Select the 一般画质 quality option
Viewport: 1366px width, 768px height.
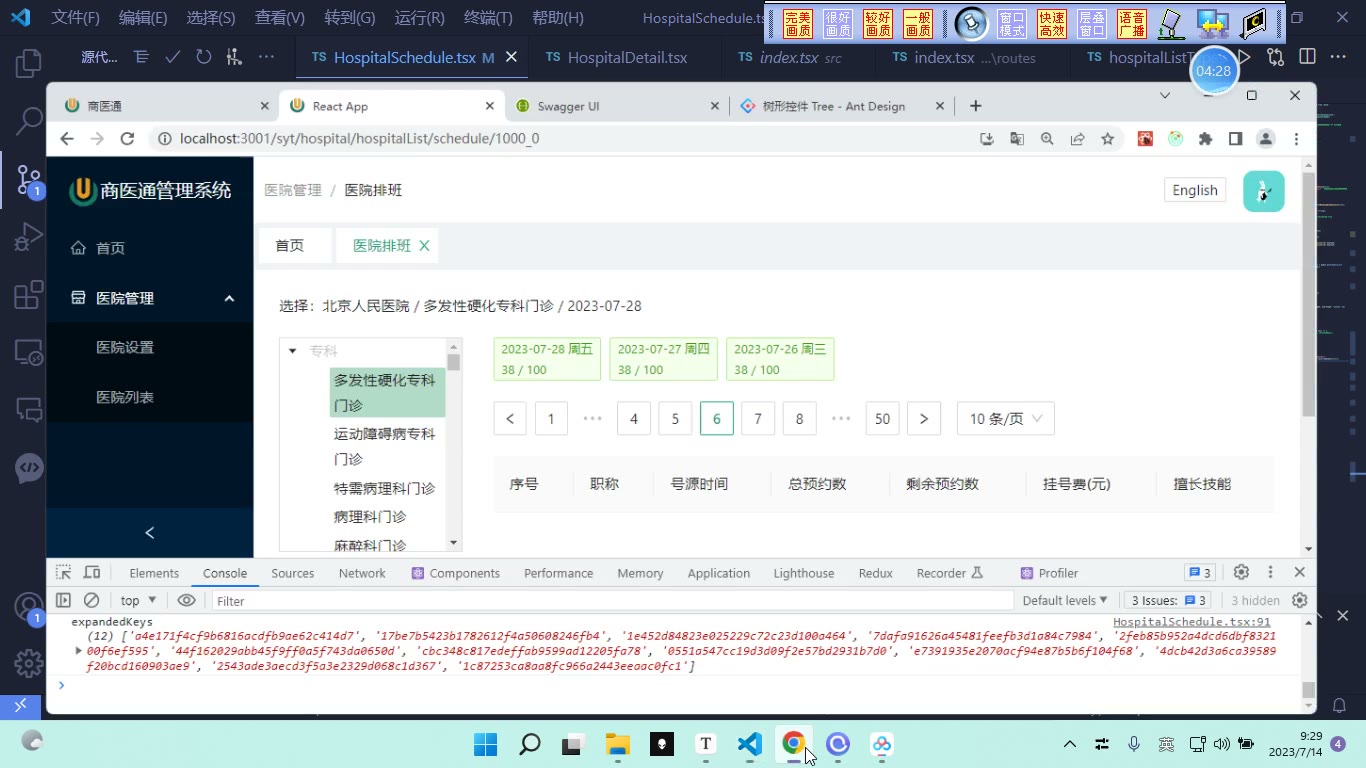tap(918, 23)
